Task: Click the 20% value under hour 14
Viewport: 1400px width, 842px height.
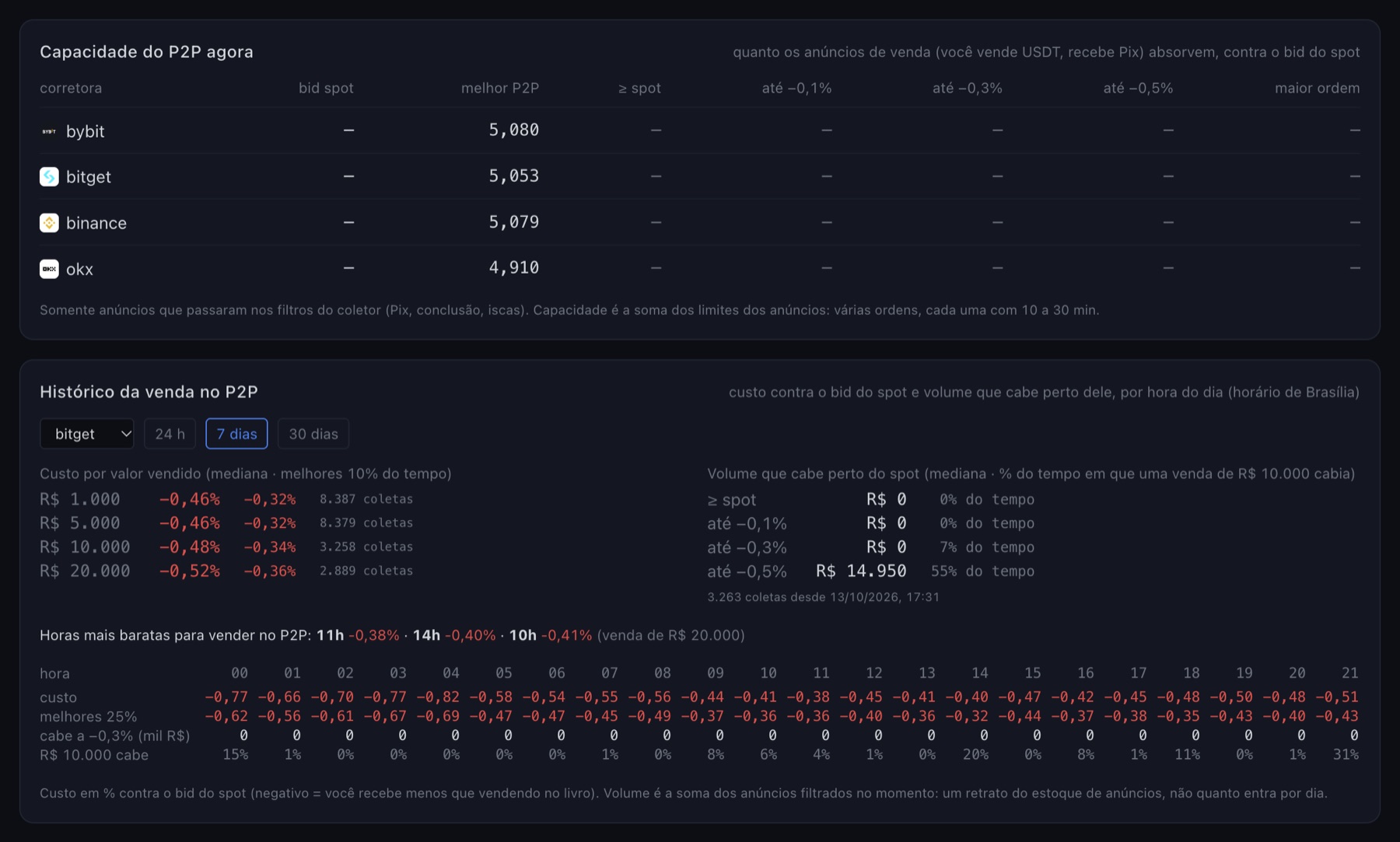Action: pos(975,754)
